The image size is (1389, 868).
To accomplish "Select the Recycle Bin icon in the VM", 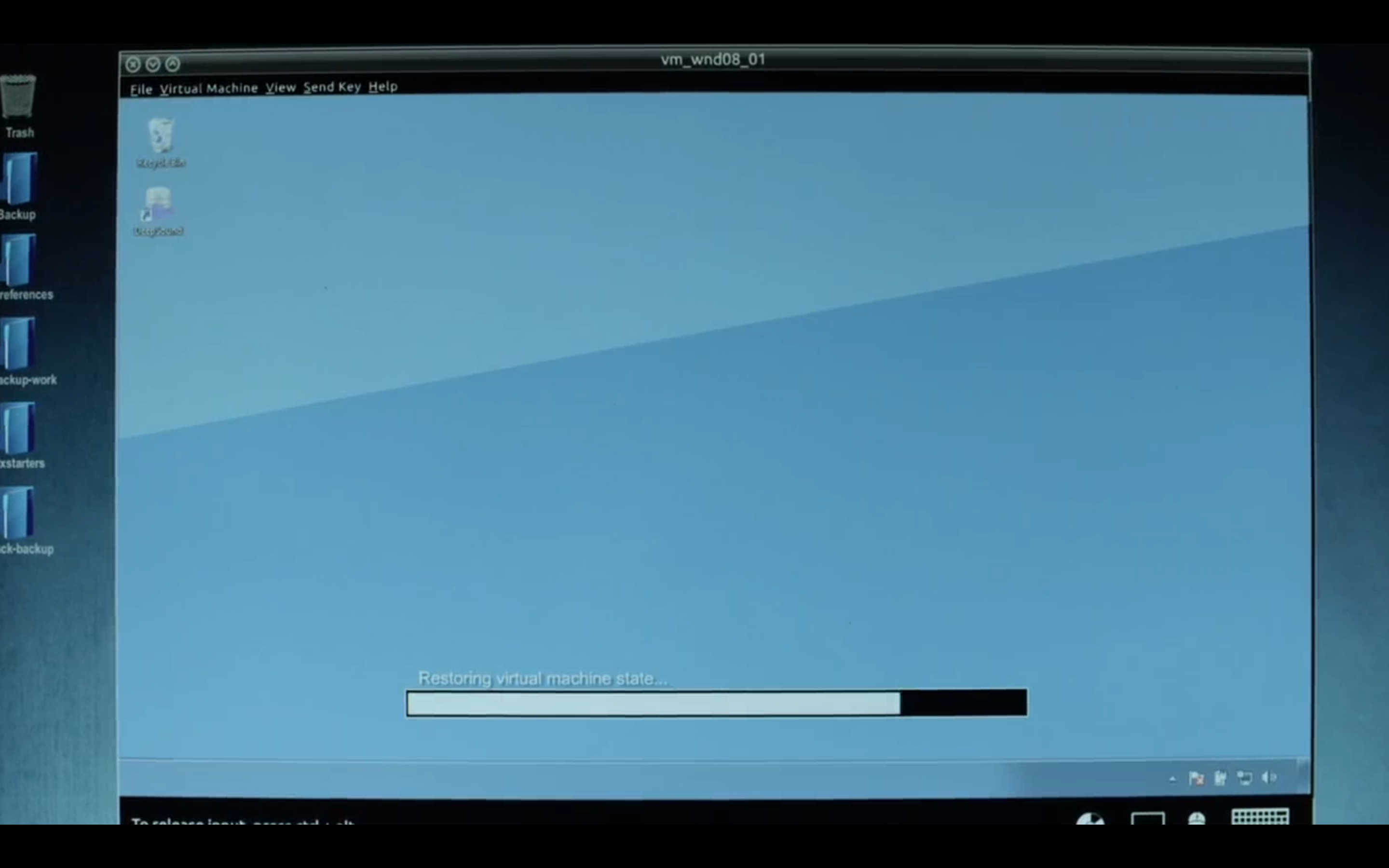I will click(x=161, y=143).
